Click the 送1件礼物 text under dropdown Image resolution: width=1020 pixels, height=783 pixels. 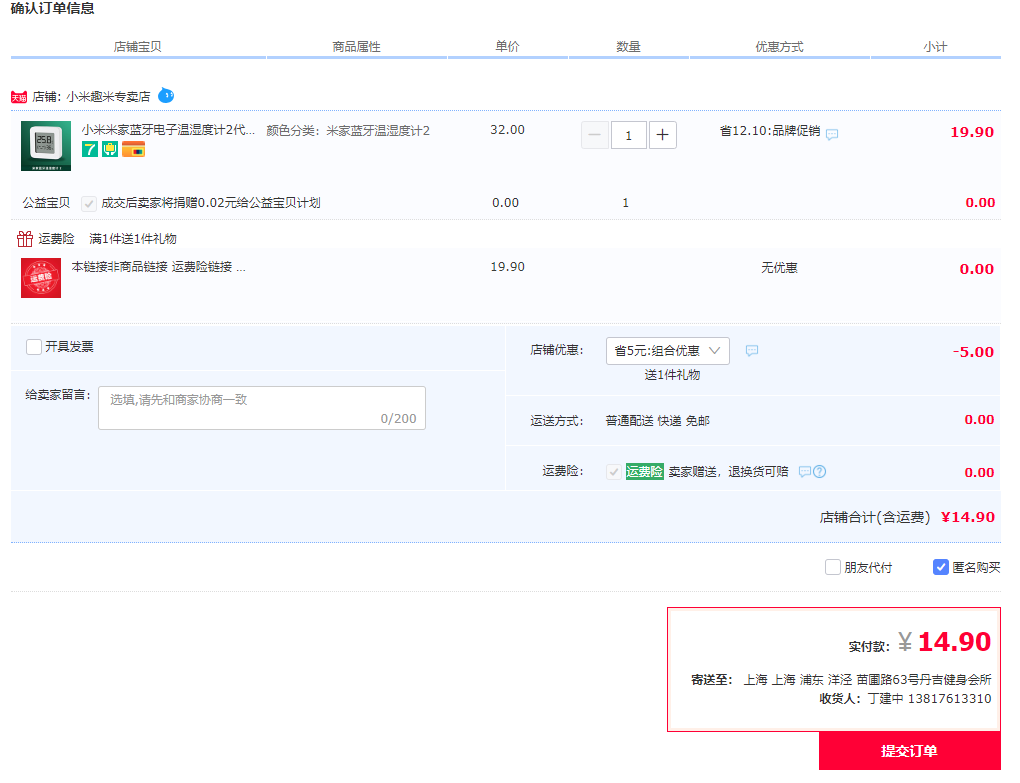click(673, 375)
